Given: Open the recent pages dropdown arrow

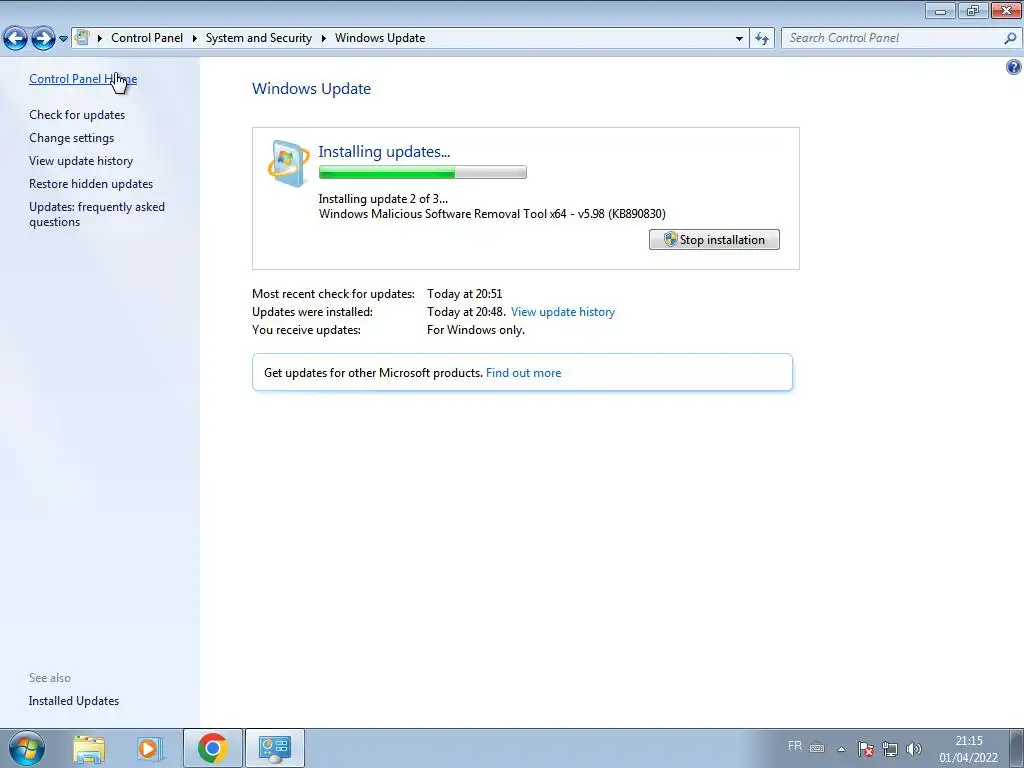Looking at the screenshot, I should pos(63,39).
